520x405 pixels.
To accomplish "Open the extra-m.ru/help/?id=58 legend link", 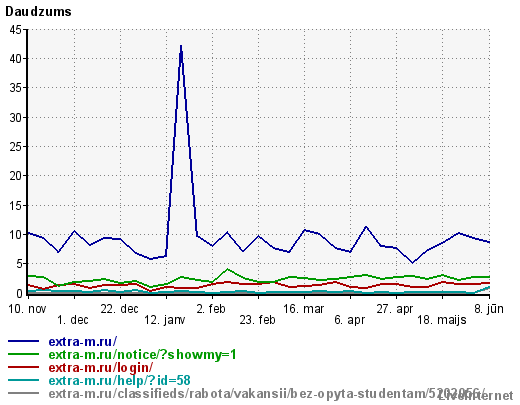I will (119, 380).
